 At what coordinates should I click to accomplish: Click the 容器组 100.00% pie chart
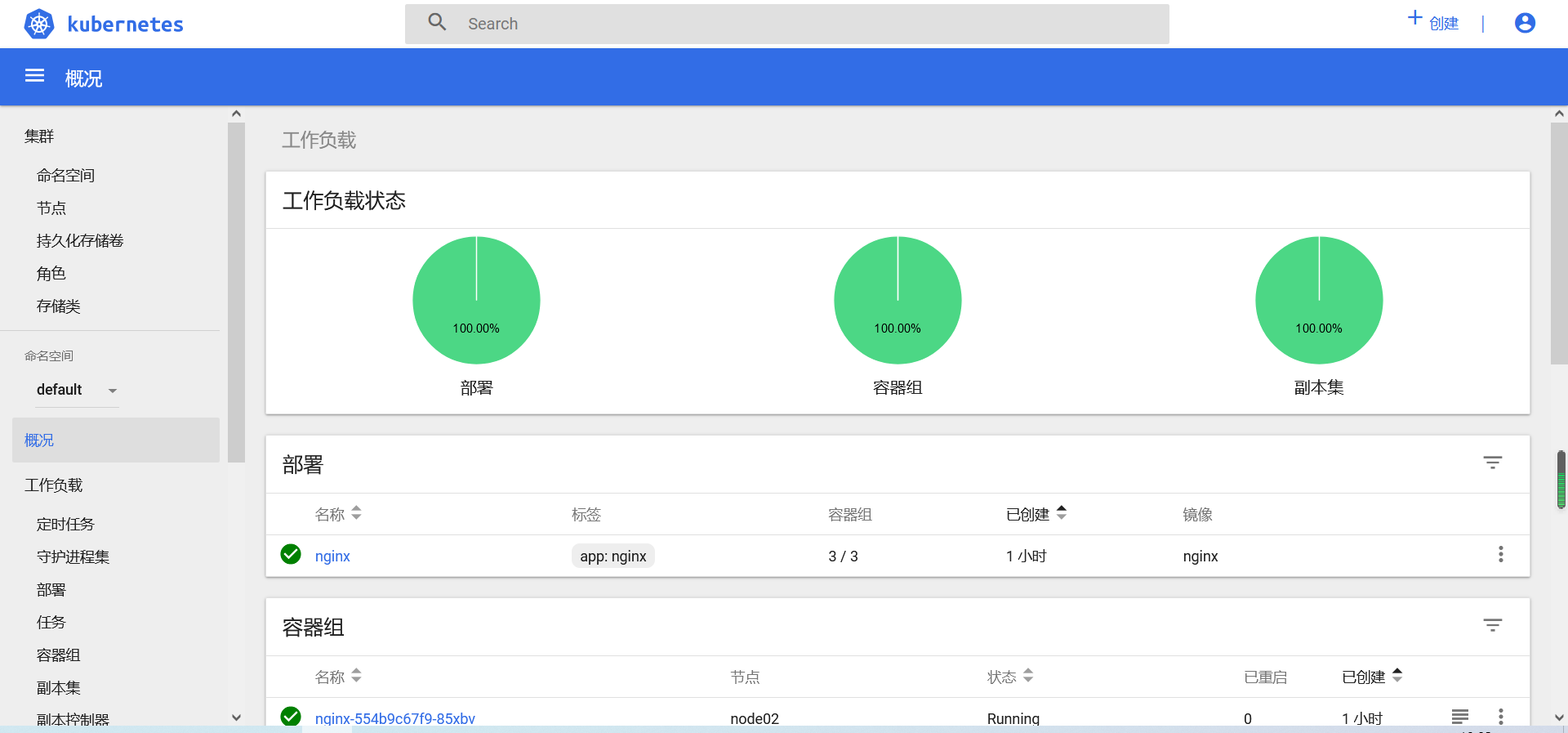pyautogui.click(x=898, y=300)
